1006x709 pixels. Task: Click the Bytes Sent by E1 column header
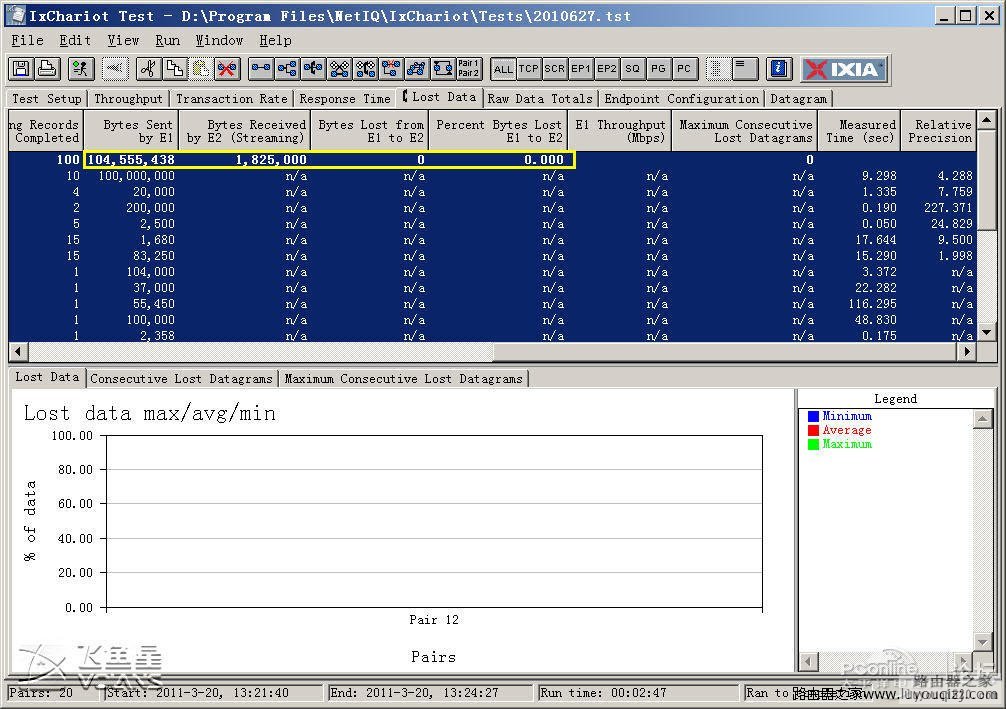[131, 131]
